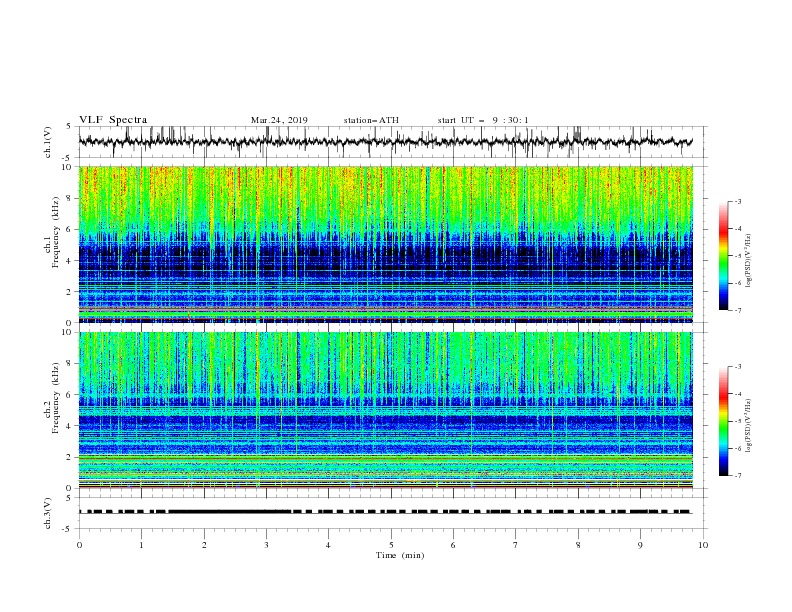The image size is (792, 612).
Task: Click the ch.2 spectrogram plot
Action: 386,410
